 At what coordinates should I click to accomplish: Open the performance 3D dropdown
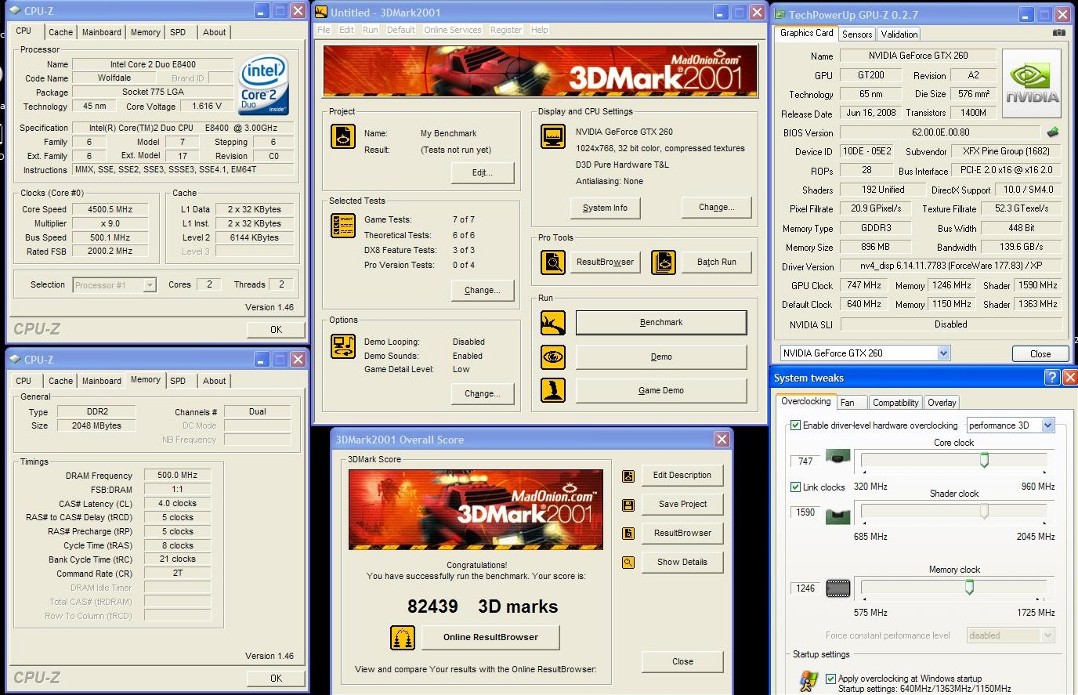coord(1048,426)
